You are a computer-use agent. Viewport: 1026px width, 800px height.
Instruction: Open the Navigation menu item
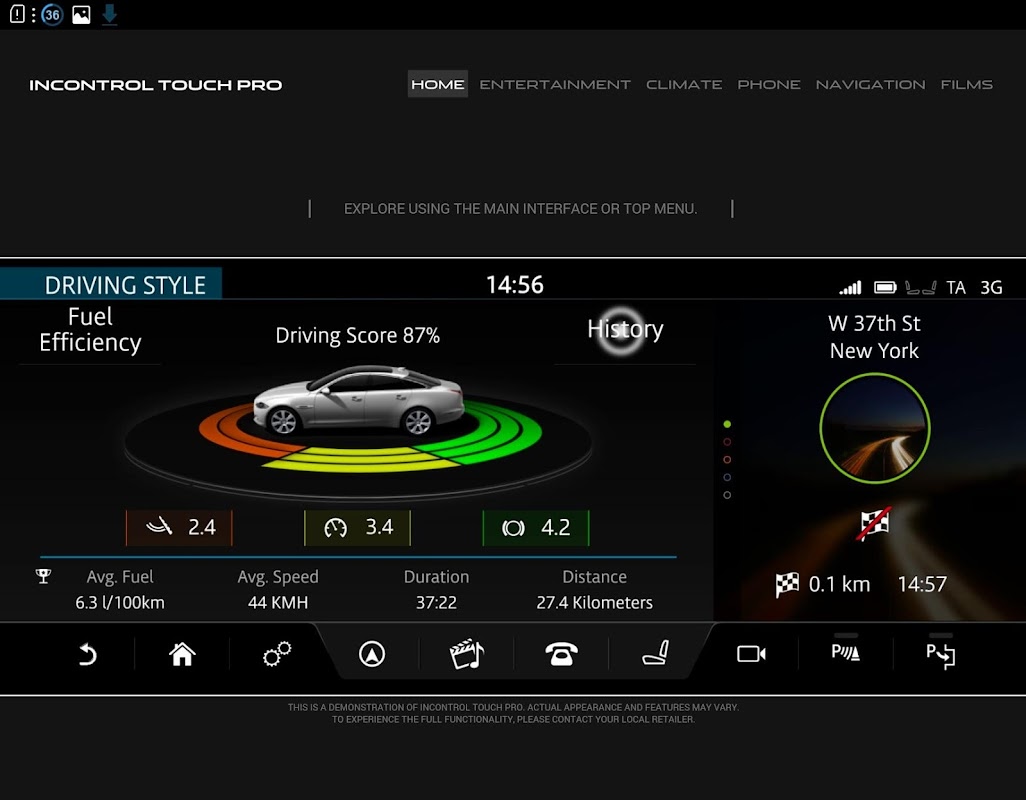pos(870,84)
